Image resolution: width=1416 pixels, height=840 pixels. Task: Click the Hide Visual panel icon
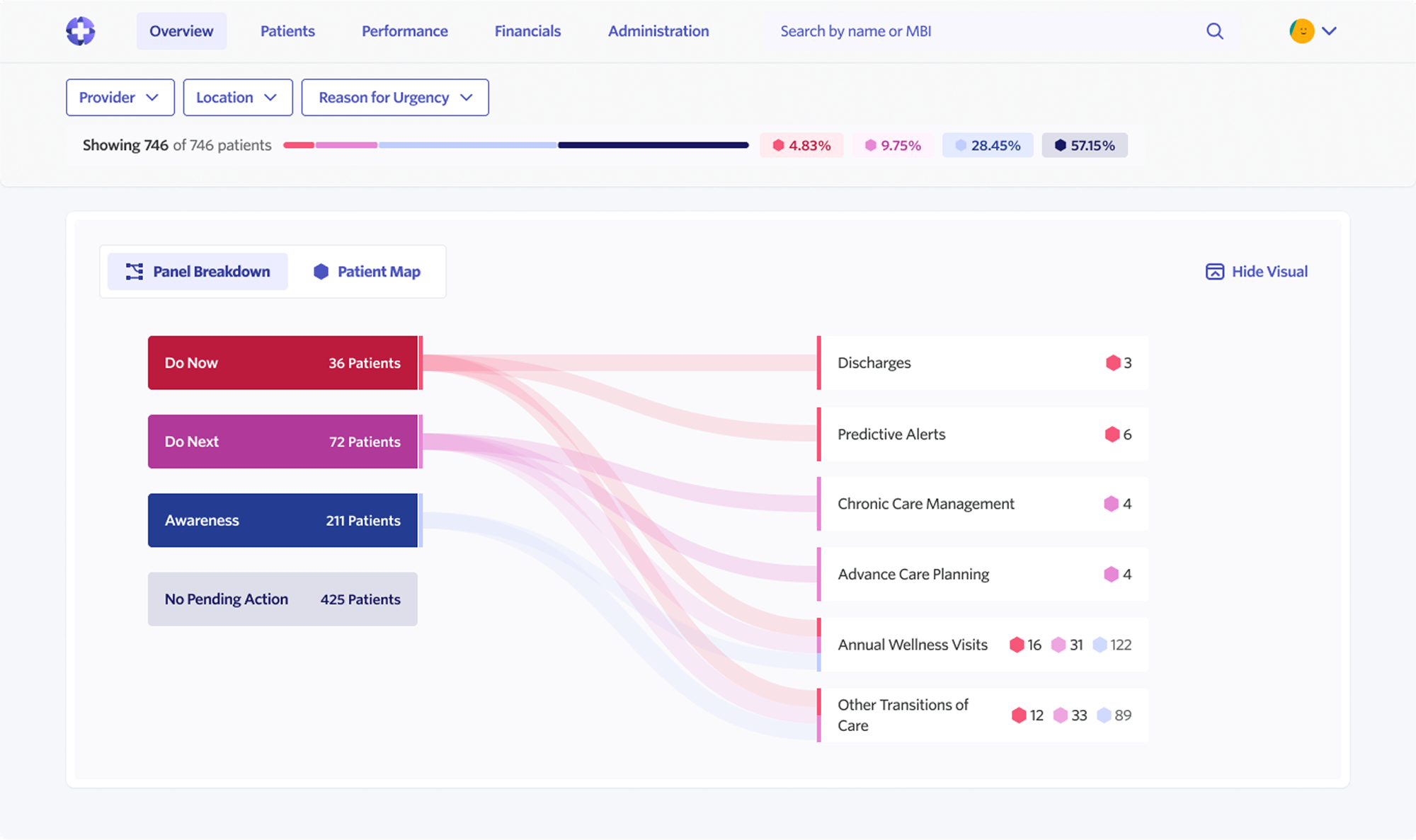[1214, 272]
